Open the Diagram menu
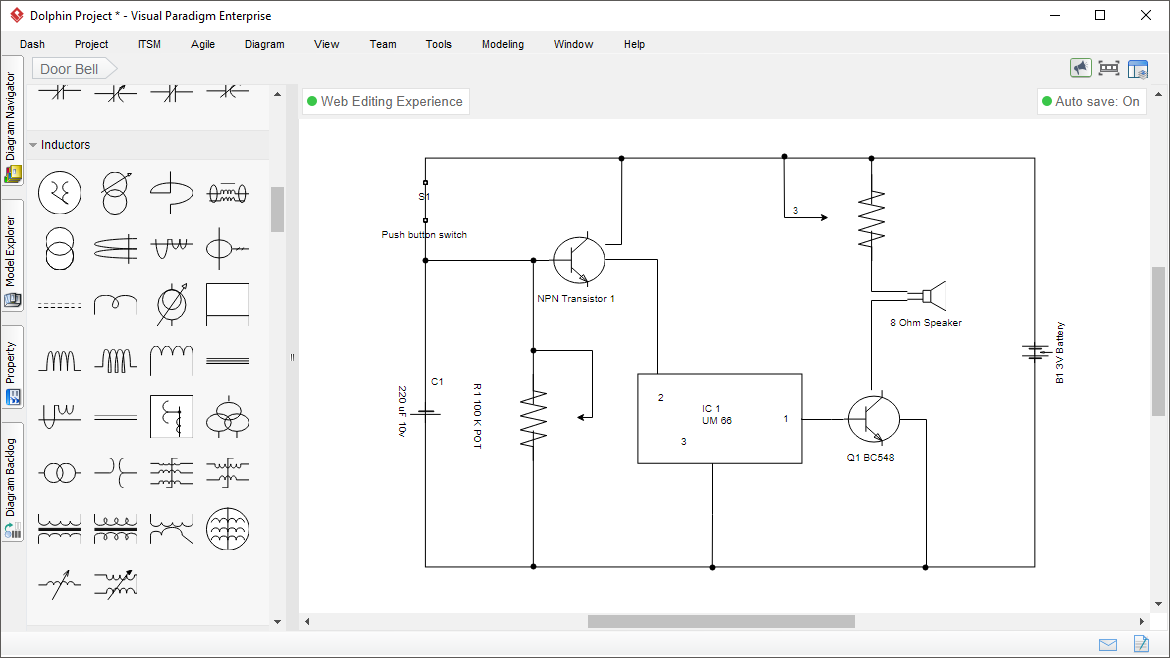The width and height of the screenshot is (1170, 658). 264,44
